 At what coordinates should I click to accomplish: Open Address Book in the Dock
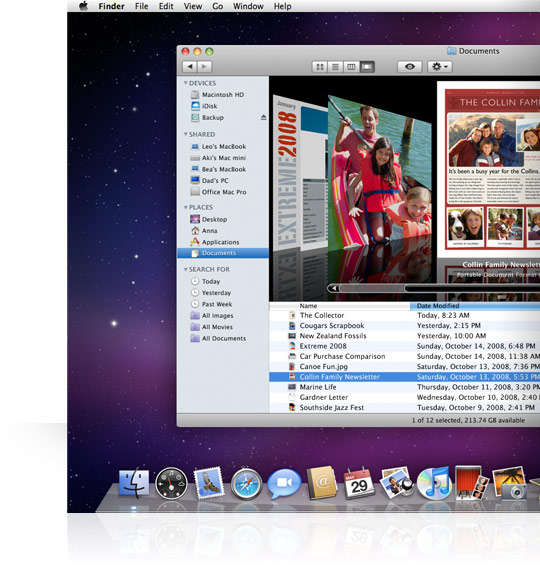coord(321,483)
